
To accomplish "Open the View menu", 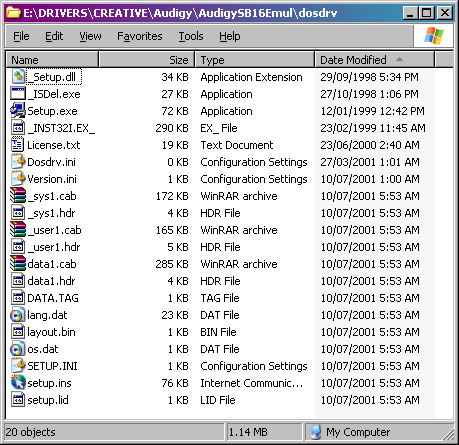I will [90, 36].
